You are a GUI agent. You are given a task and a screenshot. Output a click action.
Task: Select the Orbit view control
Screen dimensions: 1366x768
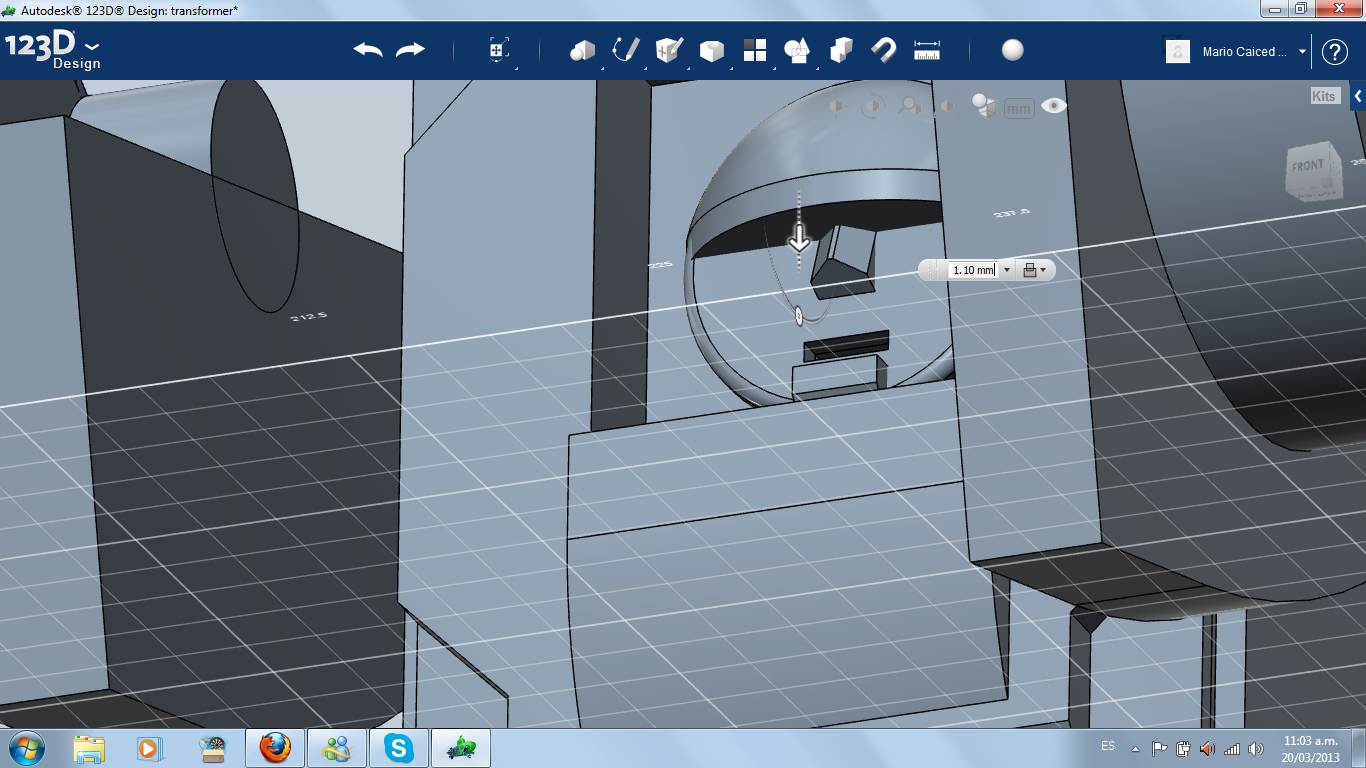click(x=872, y=106)
